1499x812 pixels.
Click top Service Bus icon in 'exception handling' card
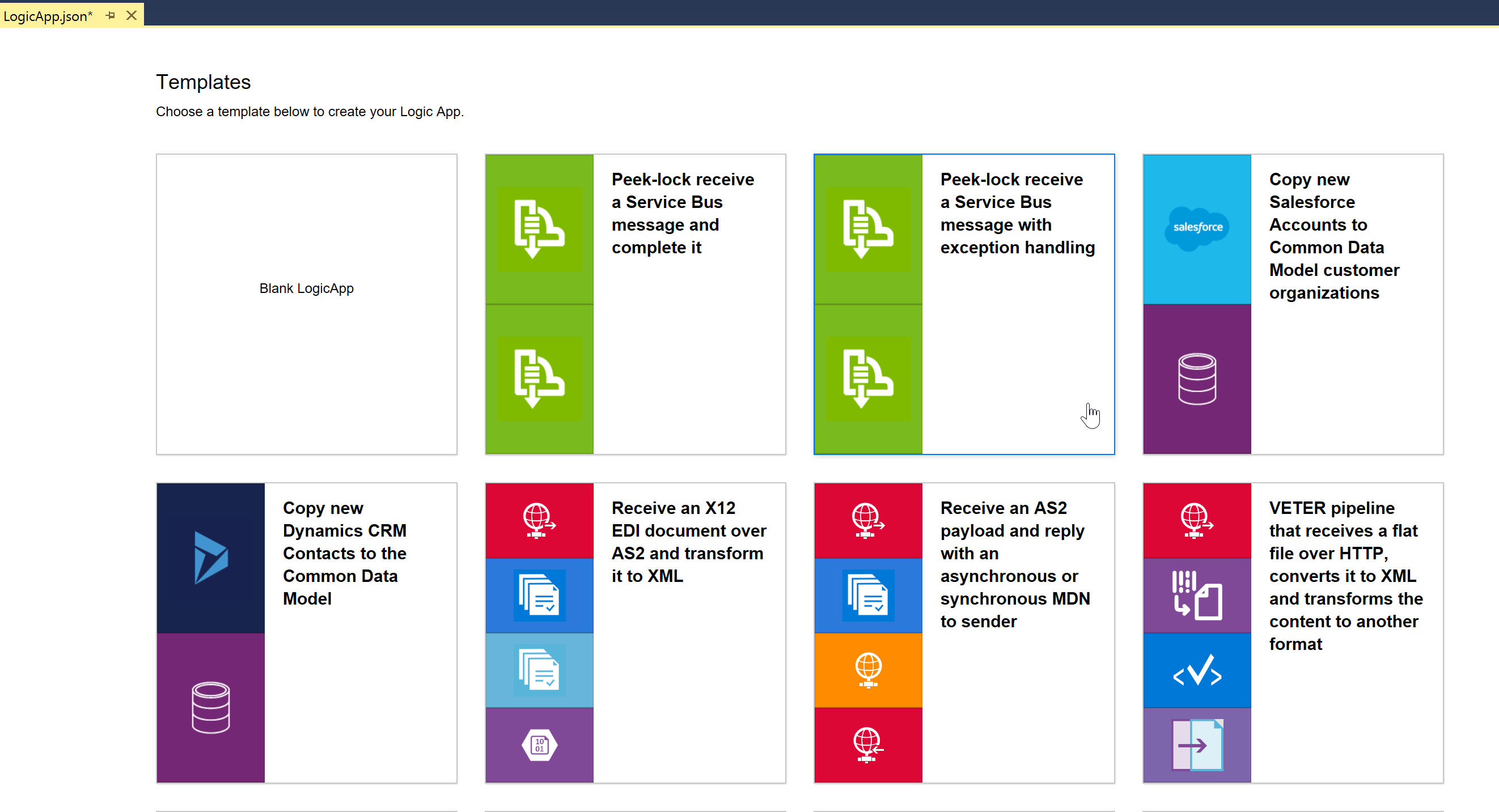coord(867,229)
